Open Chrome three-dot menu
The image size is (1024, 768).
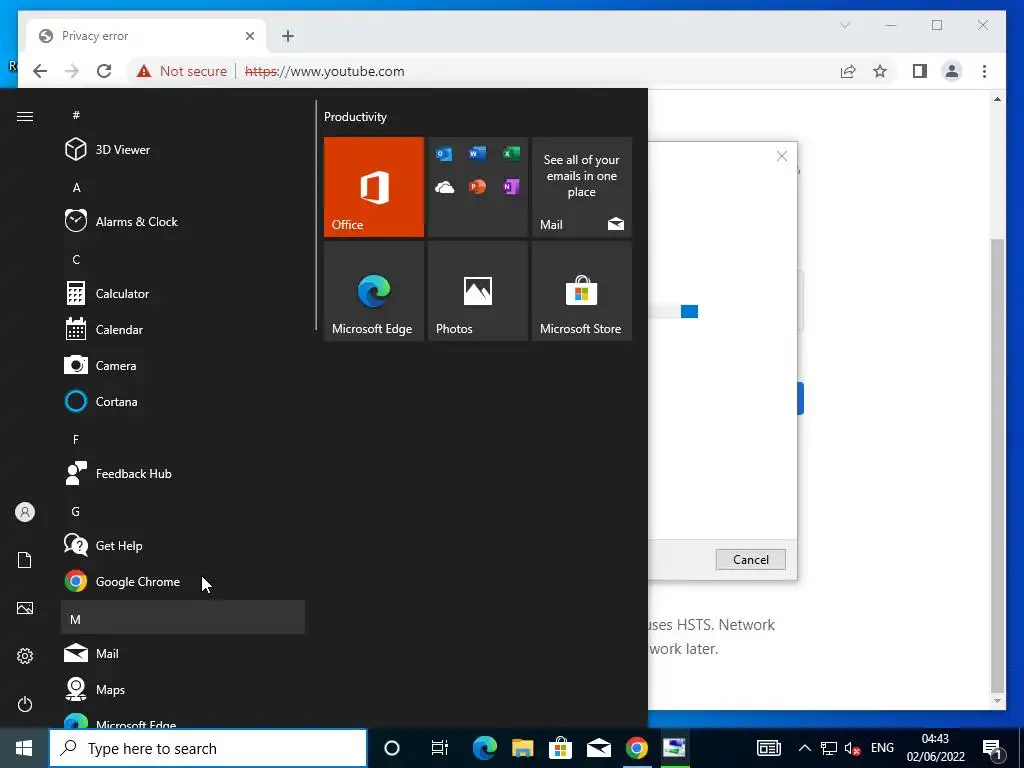point(984,71)
